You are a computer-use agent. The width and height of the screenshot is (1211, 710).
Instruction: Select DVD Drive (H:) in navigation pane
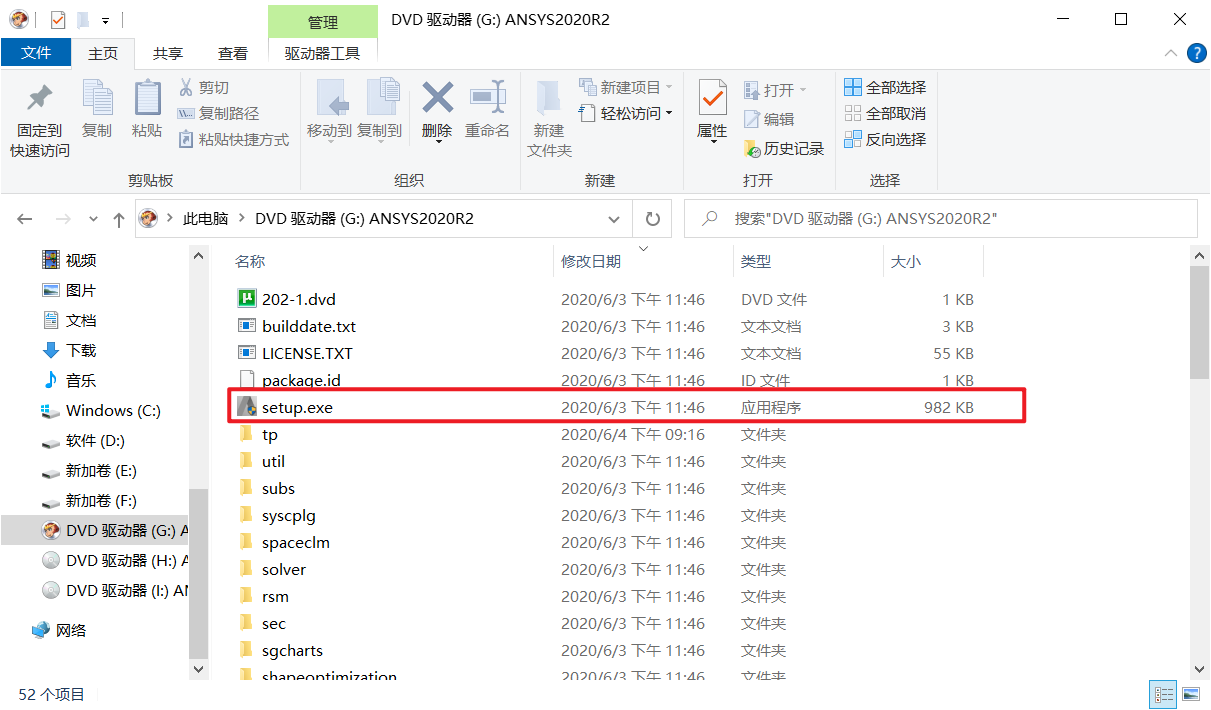tap(114, 561)
